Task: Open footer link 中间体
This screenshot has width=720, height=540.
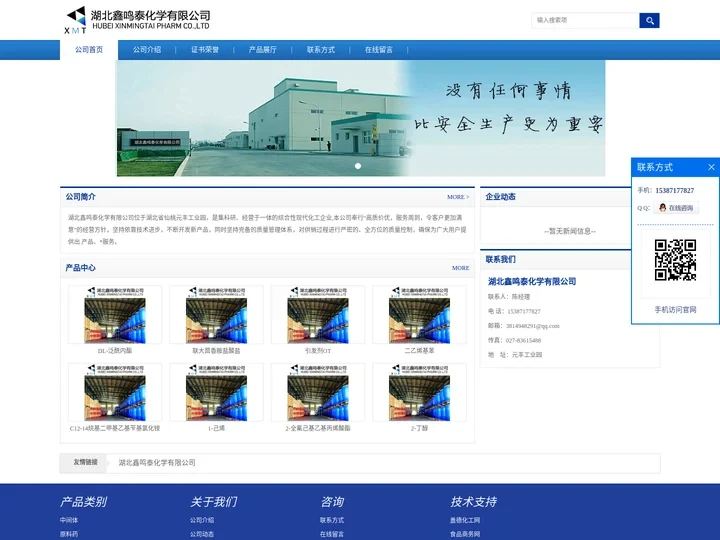Action: tap(69, 520)
